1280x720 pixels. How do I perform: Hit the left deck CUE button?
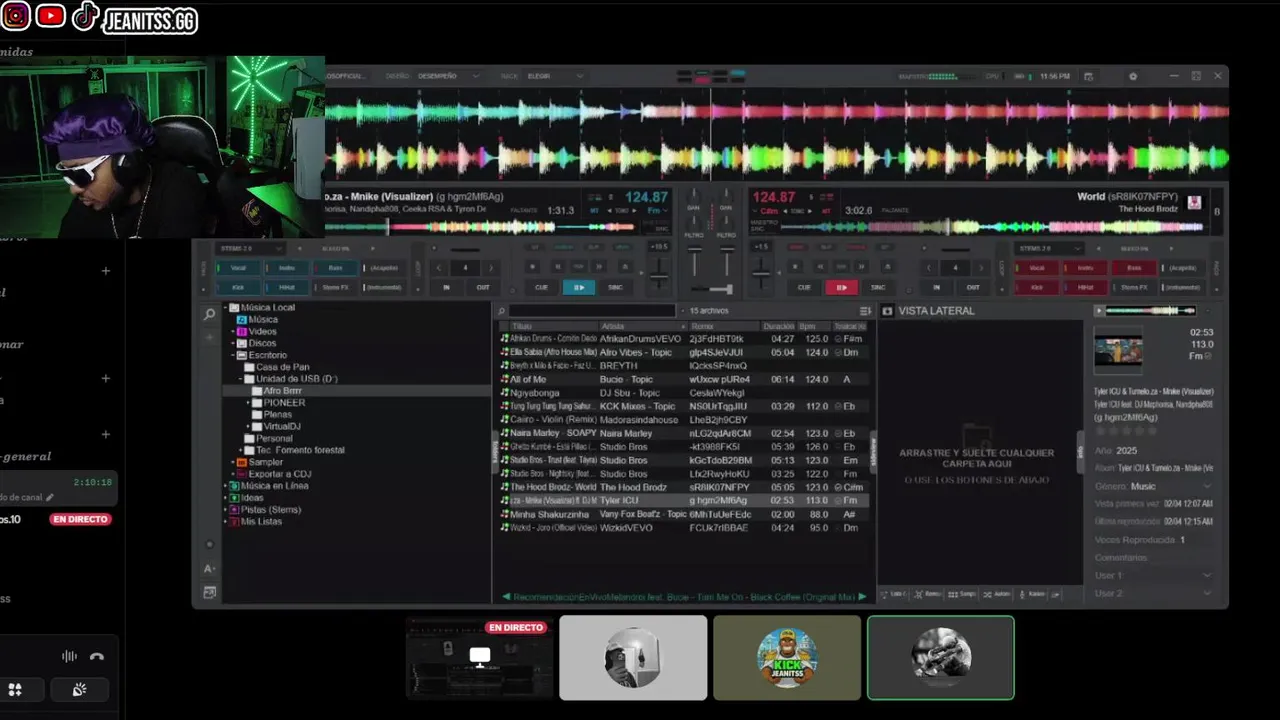click(541, 287)
